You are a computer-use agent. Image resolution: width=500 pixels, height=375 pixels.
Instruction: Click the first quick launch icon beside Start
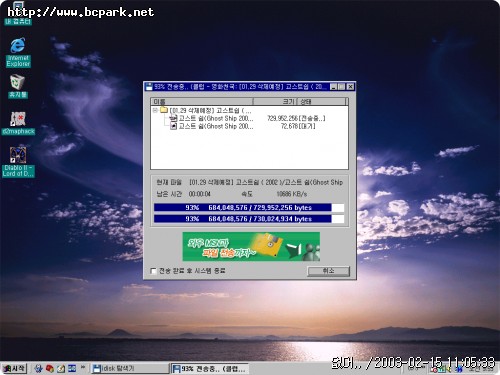38,368
